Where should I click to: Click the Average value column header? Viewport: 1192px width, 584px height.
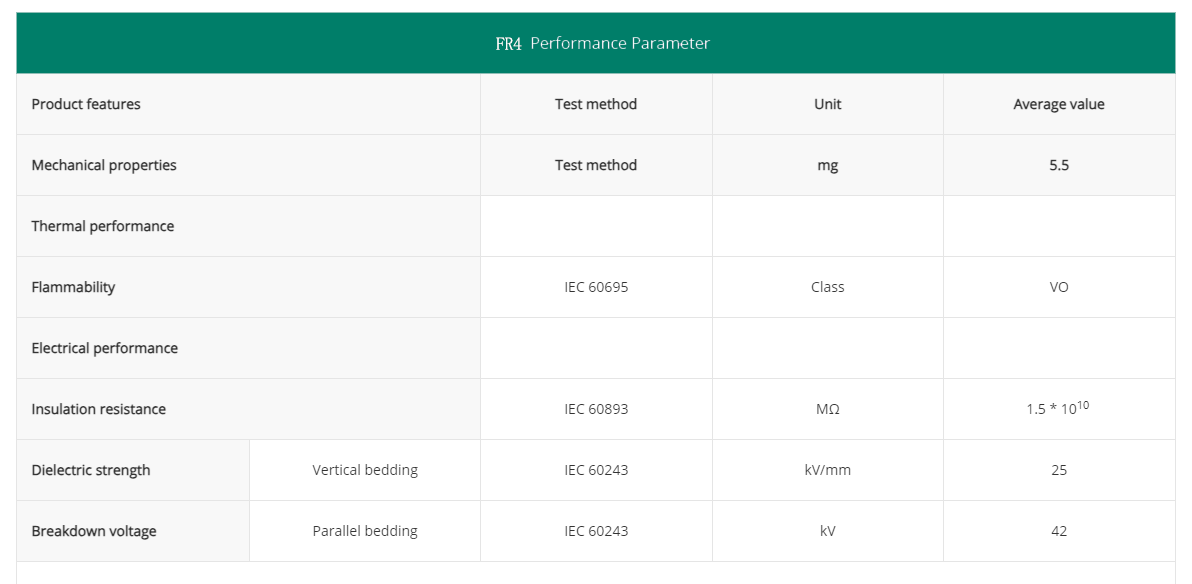point(1058,104)
